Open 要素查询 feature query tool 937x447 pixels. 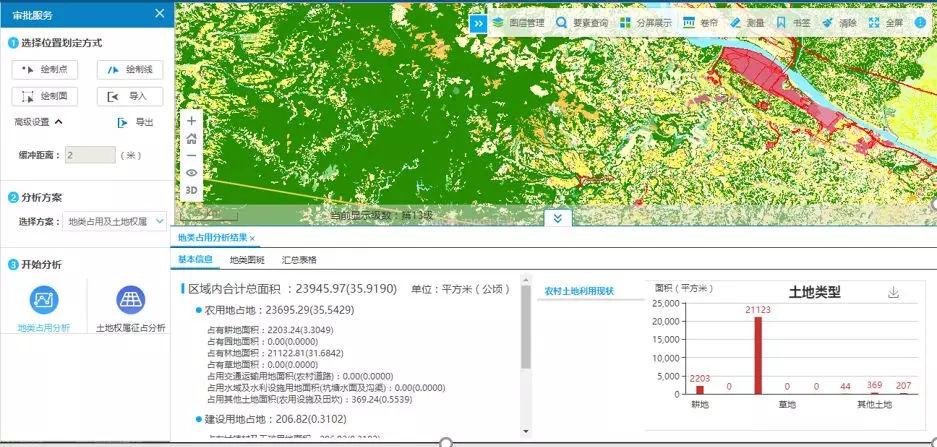[581, 23]
